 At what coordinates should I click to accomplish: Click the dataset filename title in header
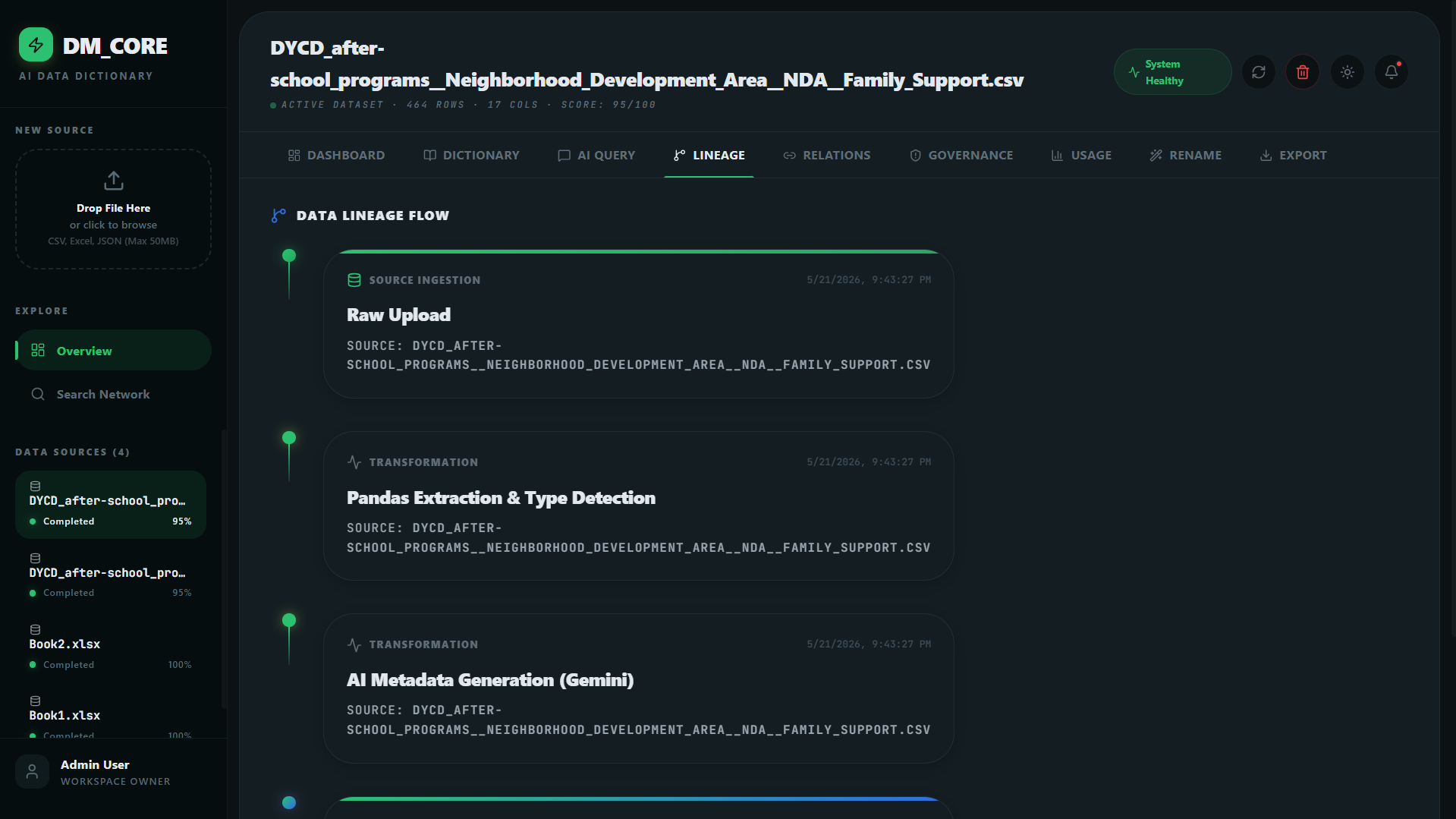[646, 64]
